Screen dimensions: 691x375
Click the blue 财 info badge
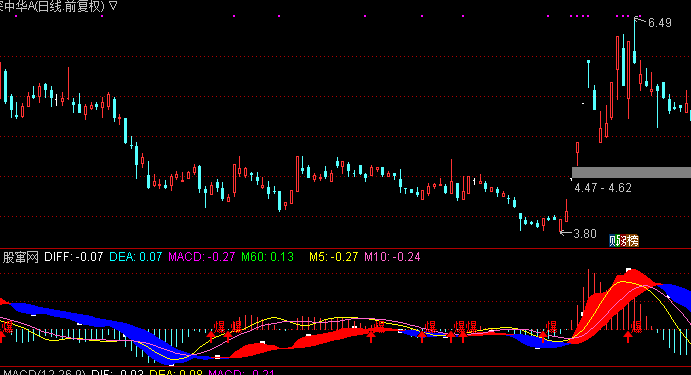tap(612, 241)
